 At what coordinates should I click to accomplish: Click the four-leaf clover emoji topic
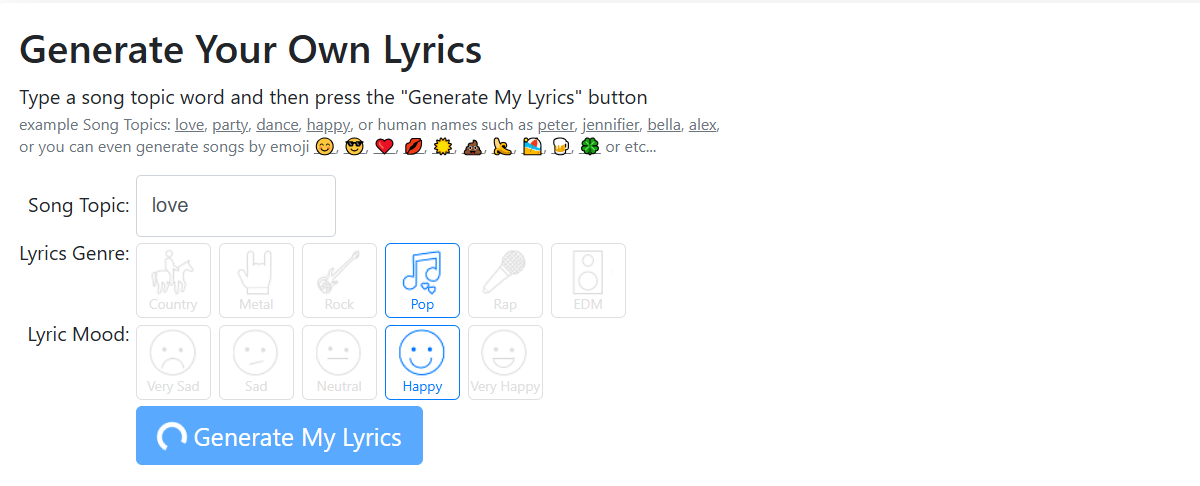point(590,148)
